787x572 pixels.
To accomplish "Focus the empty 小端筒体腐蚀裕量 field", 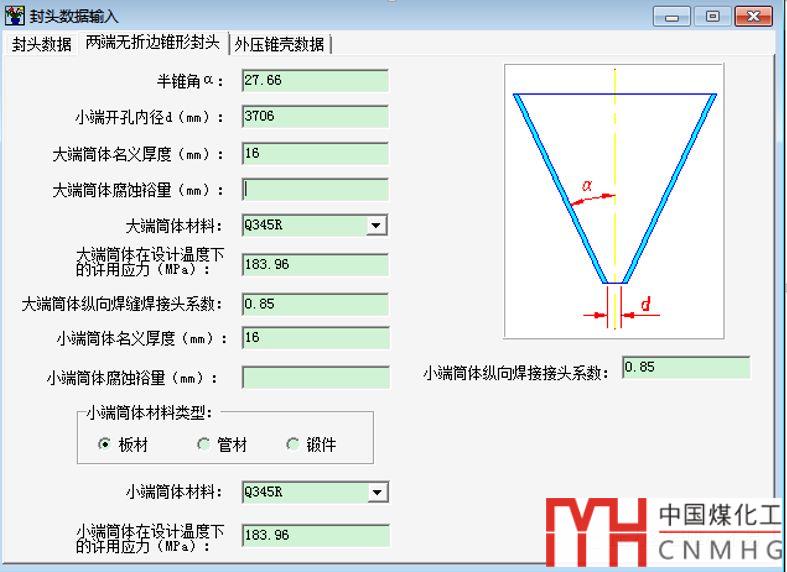I will [316, 377].
